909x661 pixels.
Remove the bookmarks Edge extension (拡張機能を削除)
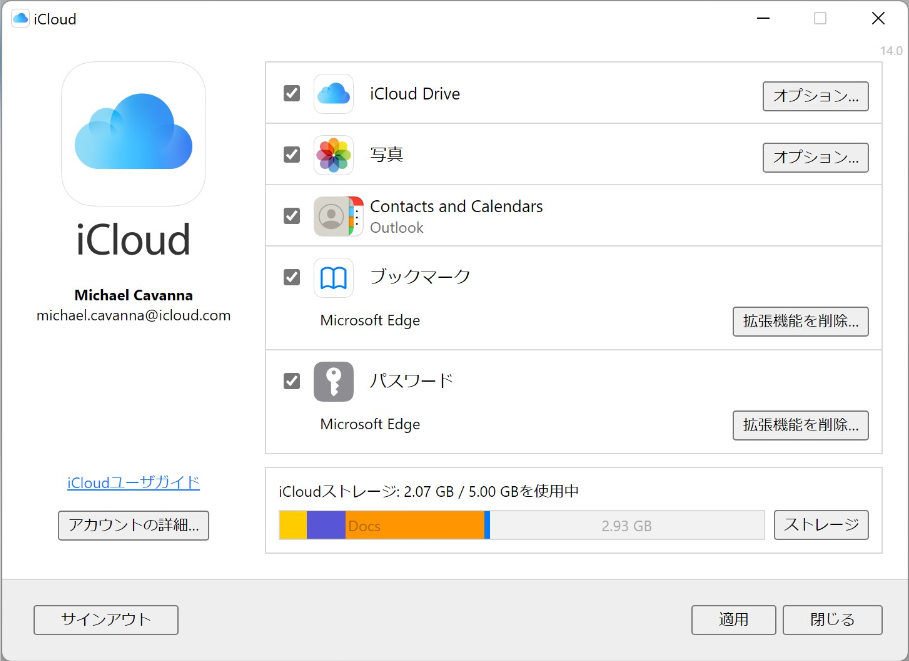click(x=800, y=321)
